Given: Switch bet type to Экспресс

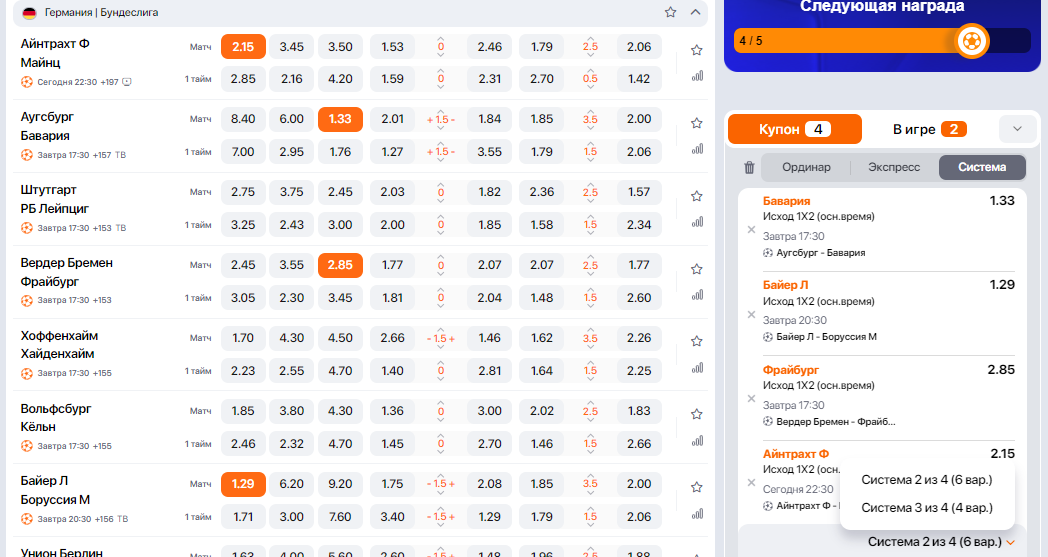Looking at the screenshot, I should (x=894, y=167).
